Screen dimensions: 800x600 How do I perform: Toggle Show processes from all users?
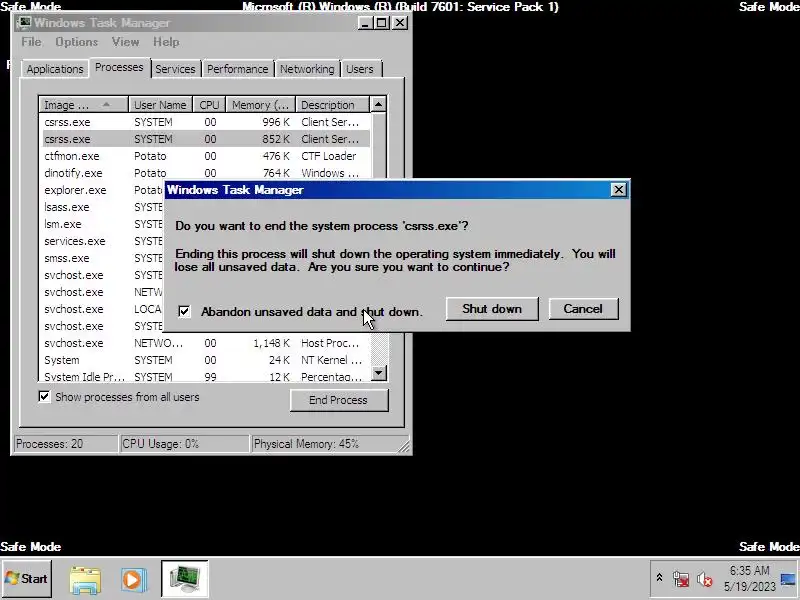pyautogui.click(x=44, y=396)
